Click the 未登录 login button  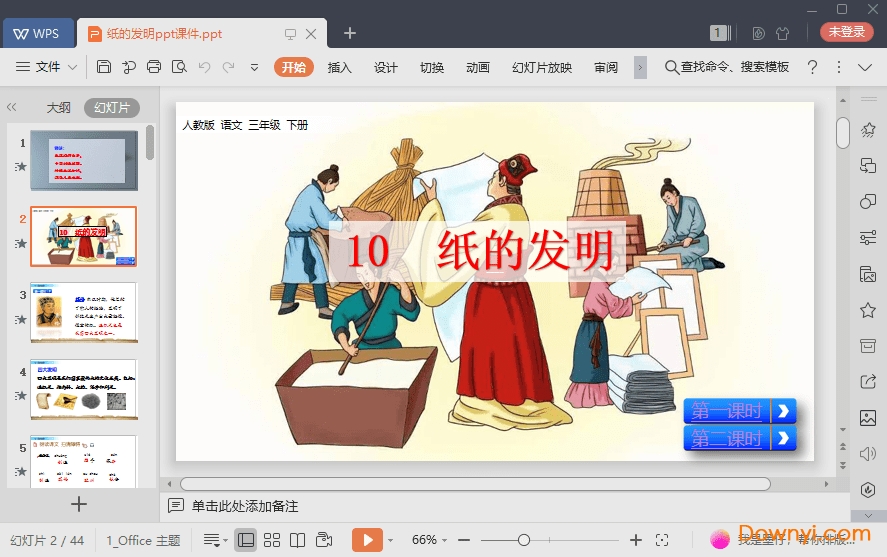coord(847,32)
